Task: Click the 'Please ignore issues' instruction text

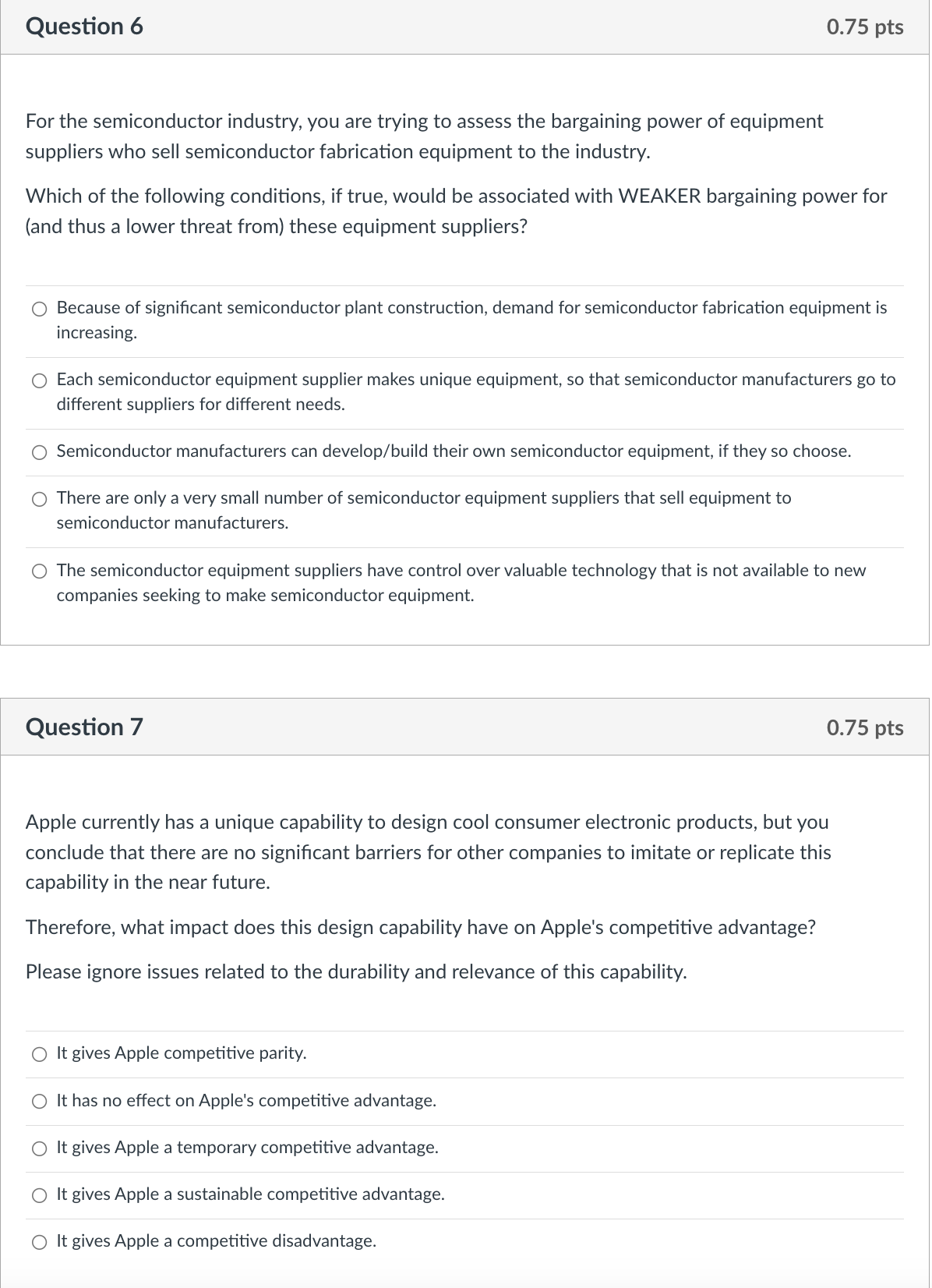Action: point(356,971)
